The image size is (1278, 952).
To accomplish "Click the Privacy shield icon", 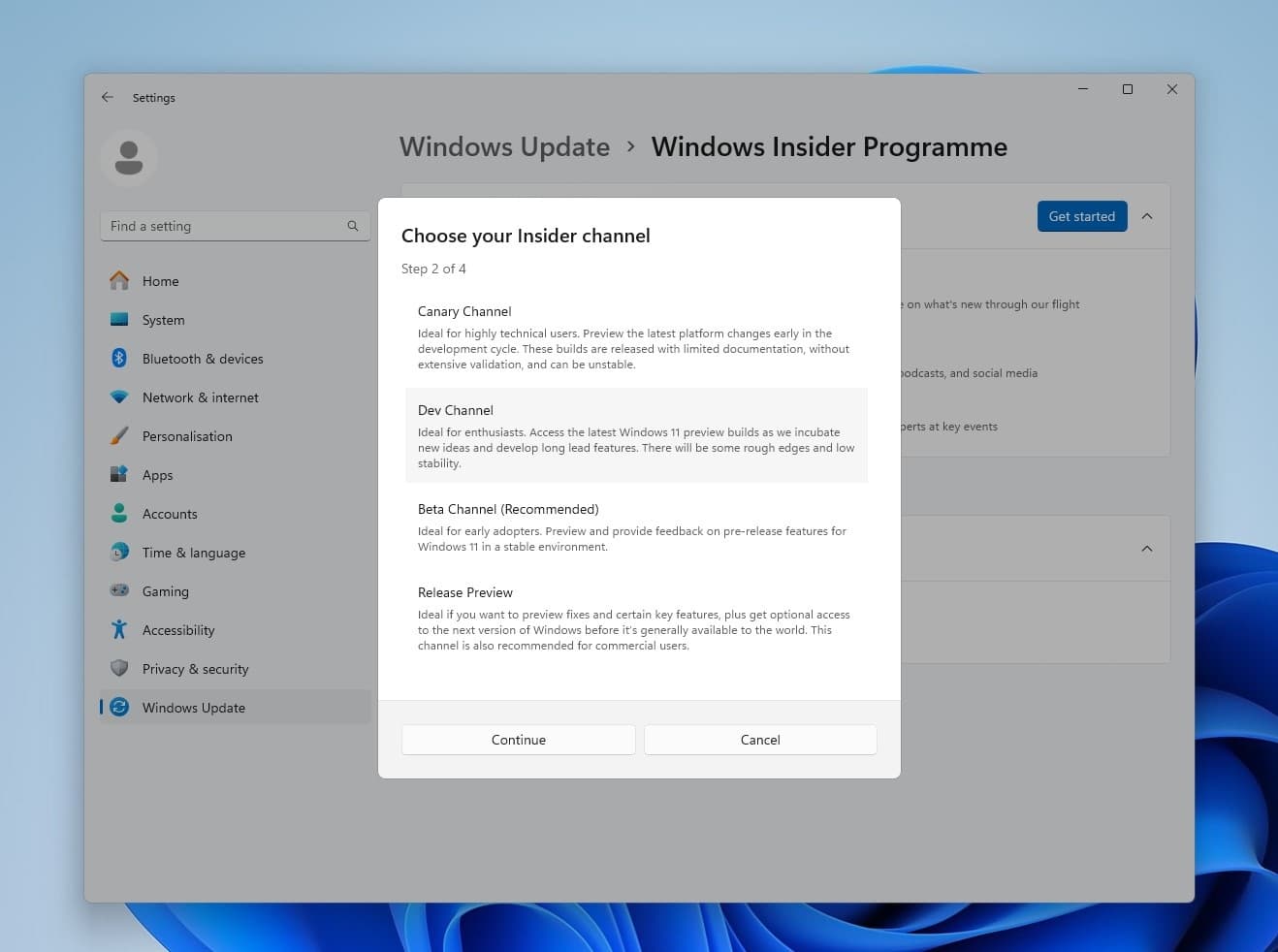I will click(x=119, y=668).
